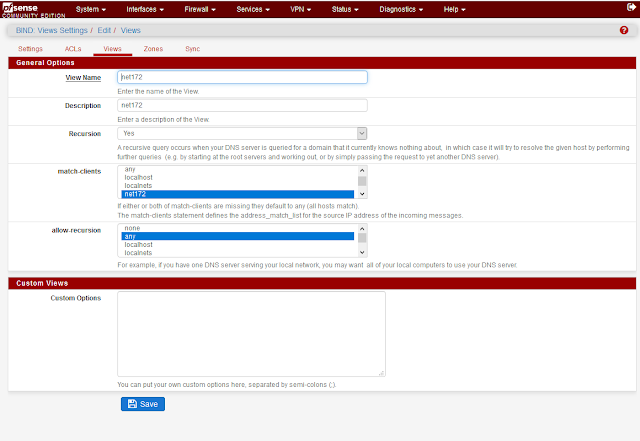
Task: Select localhost in match-clients list
Action: coord(138,177)
